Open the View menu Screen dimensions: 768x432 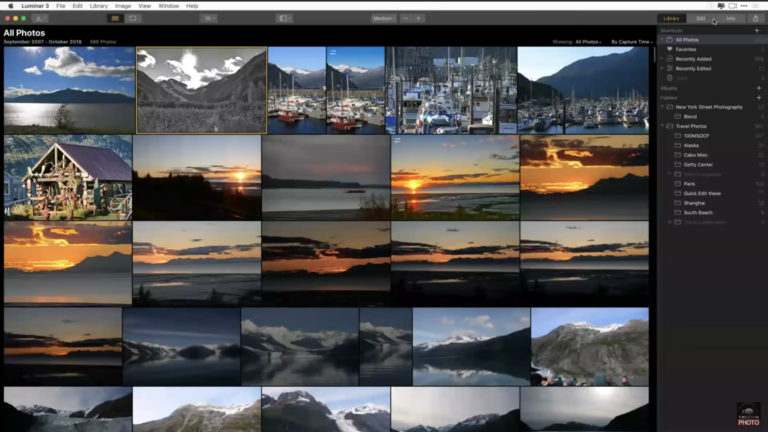pos(144,6)
